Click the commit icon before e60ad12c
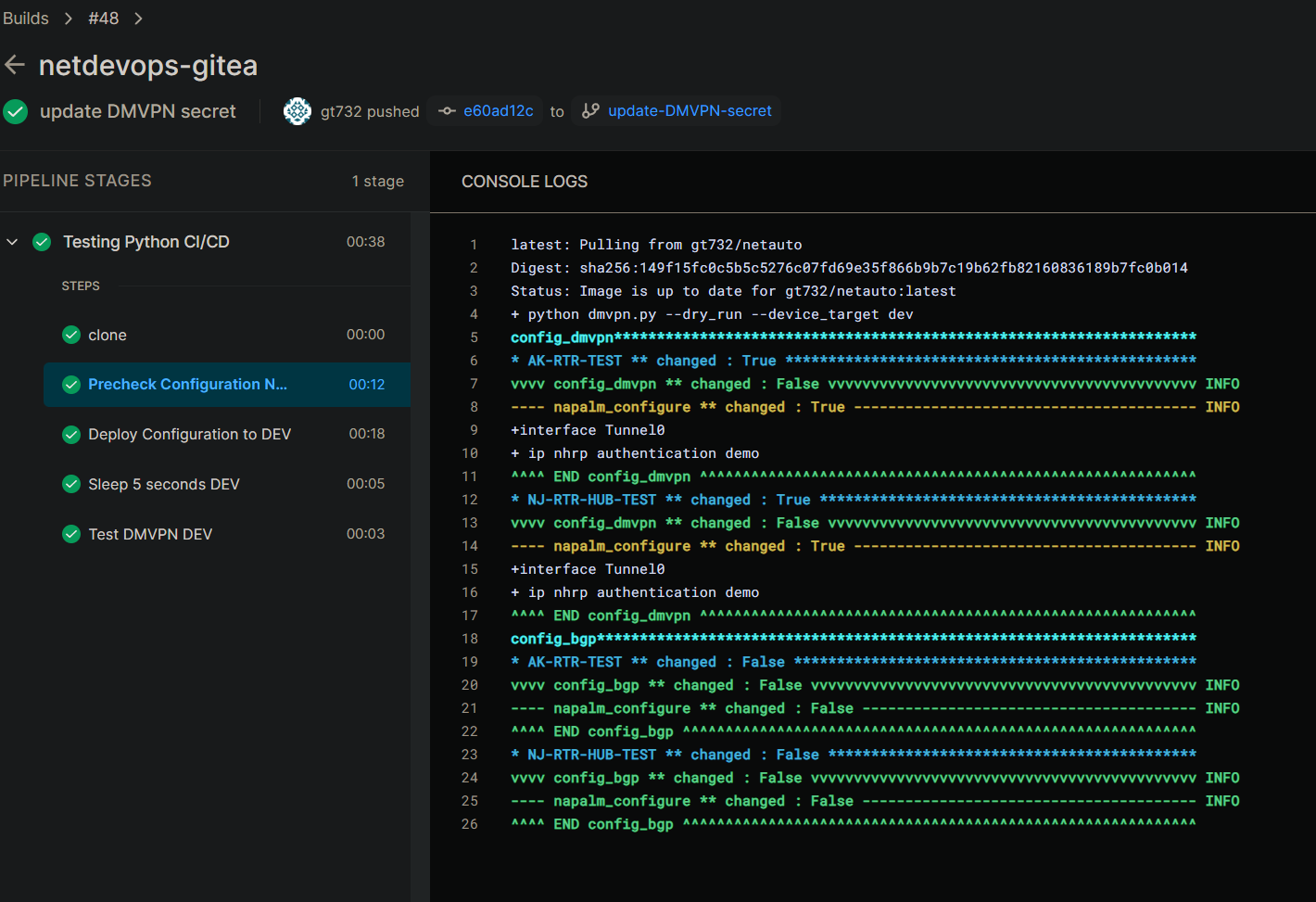Screen dimensions: 1316x902 (x=448, y=111)
